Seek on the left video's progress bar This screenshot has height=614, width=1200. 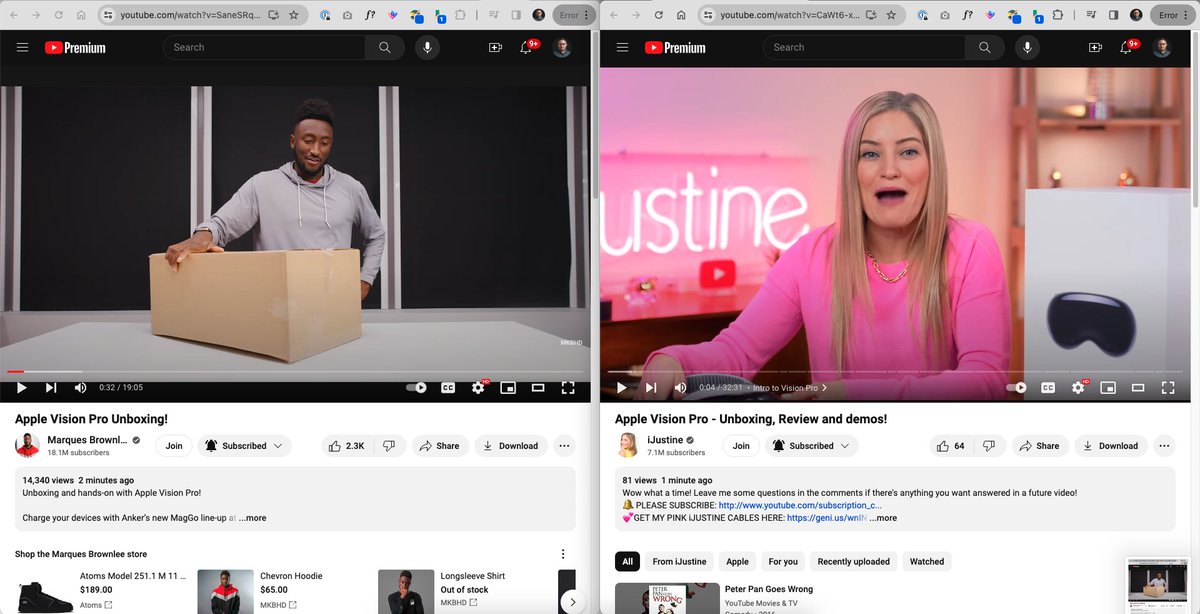pos(295,372)
